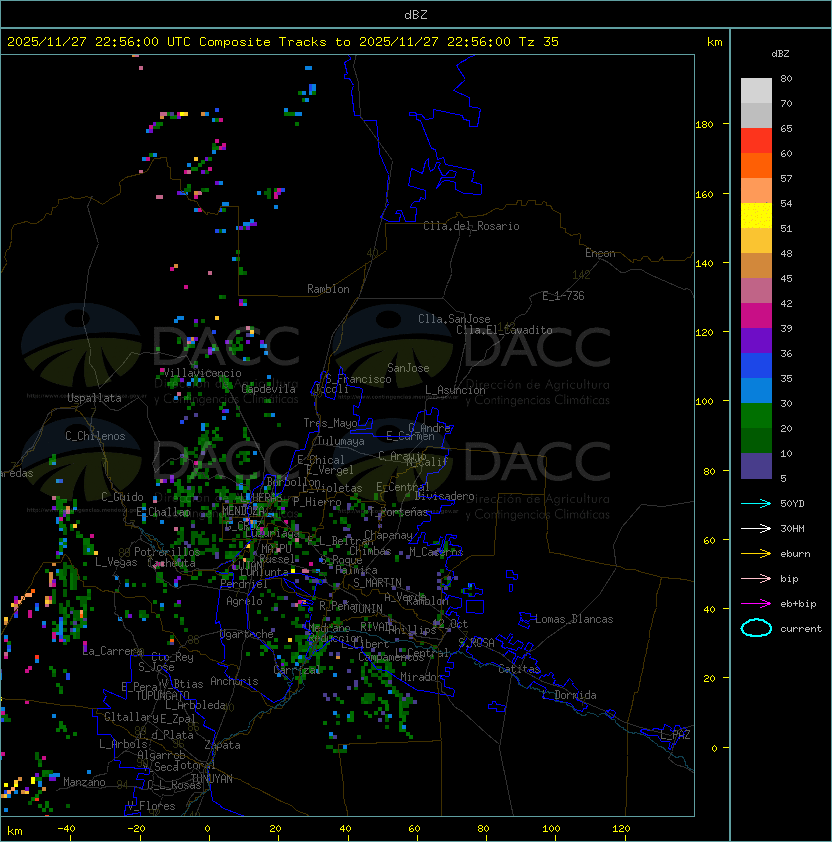Click the Tres_Mayo map label
This screenshot has height=842, width=832.
click(330, 423)
